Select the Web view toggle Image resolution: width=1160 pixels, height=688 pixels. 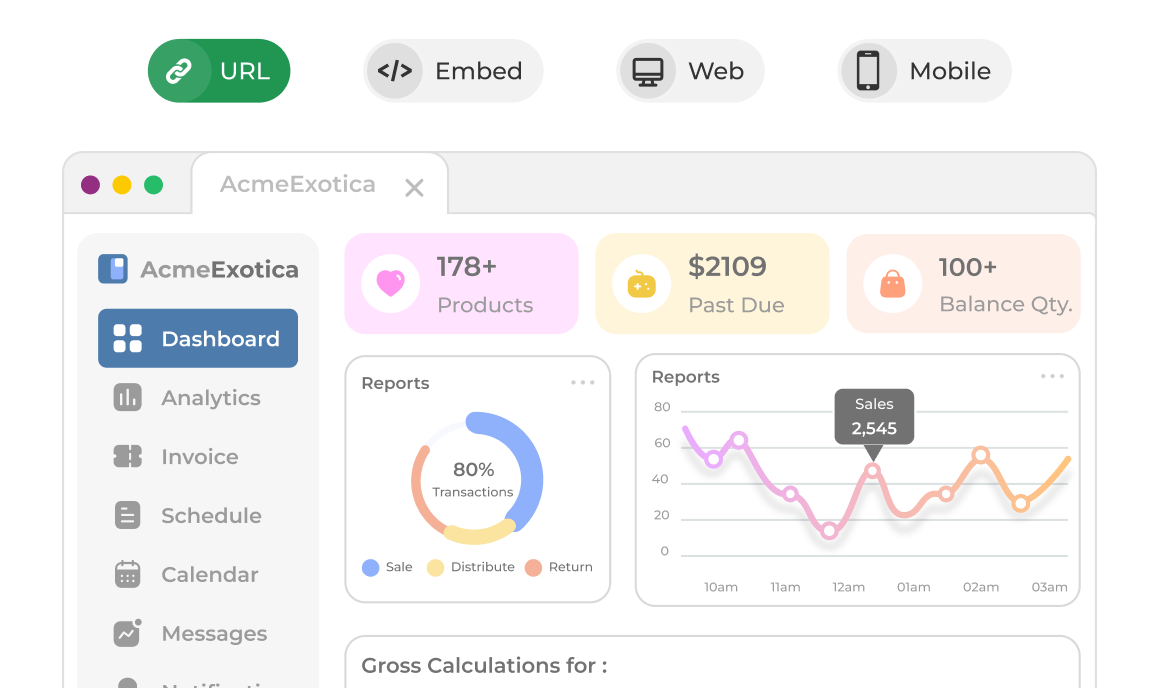pos(690,71)
